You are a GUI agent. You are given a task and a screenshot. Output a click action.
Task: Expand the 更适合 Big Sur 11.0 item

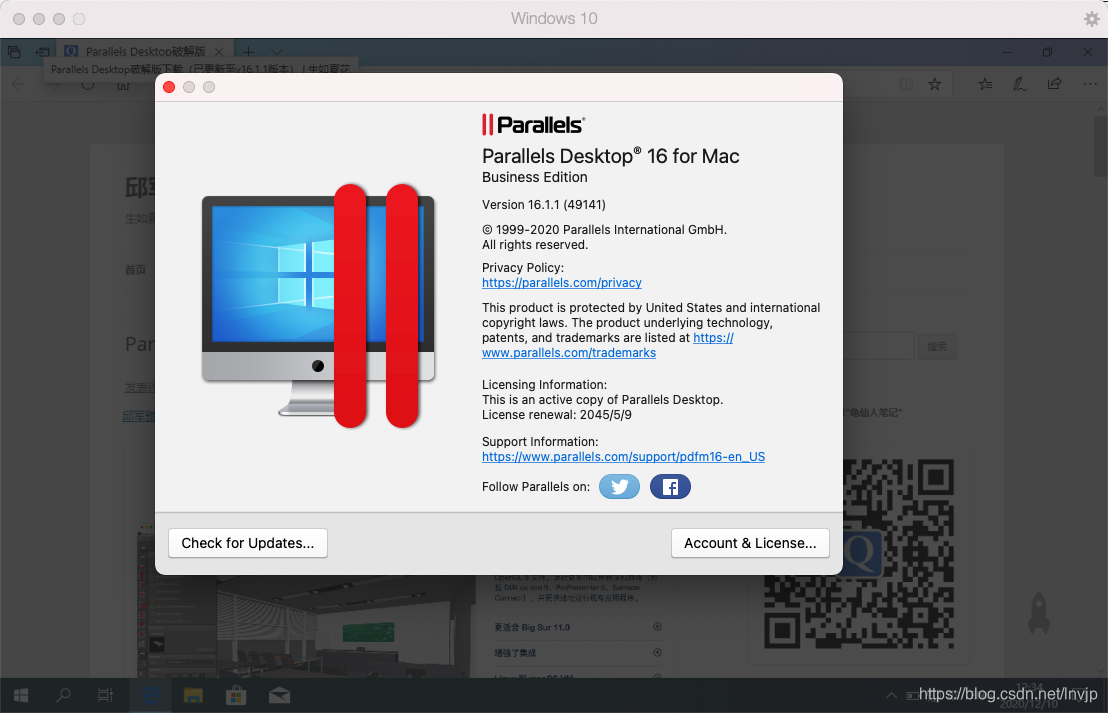click(x=577, y=627)
